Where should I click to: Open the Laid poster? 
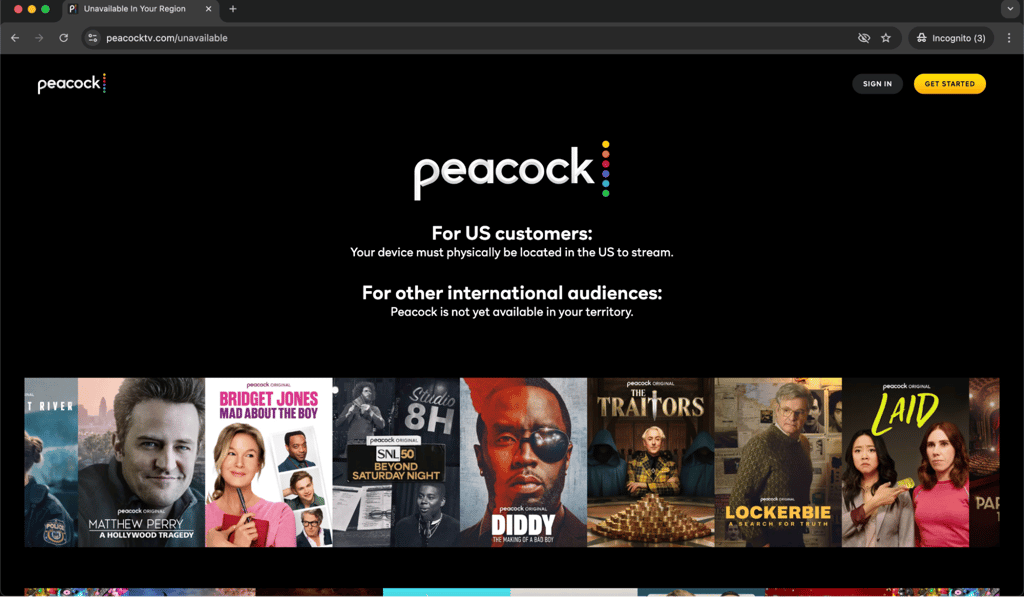coord(905,462)
